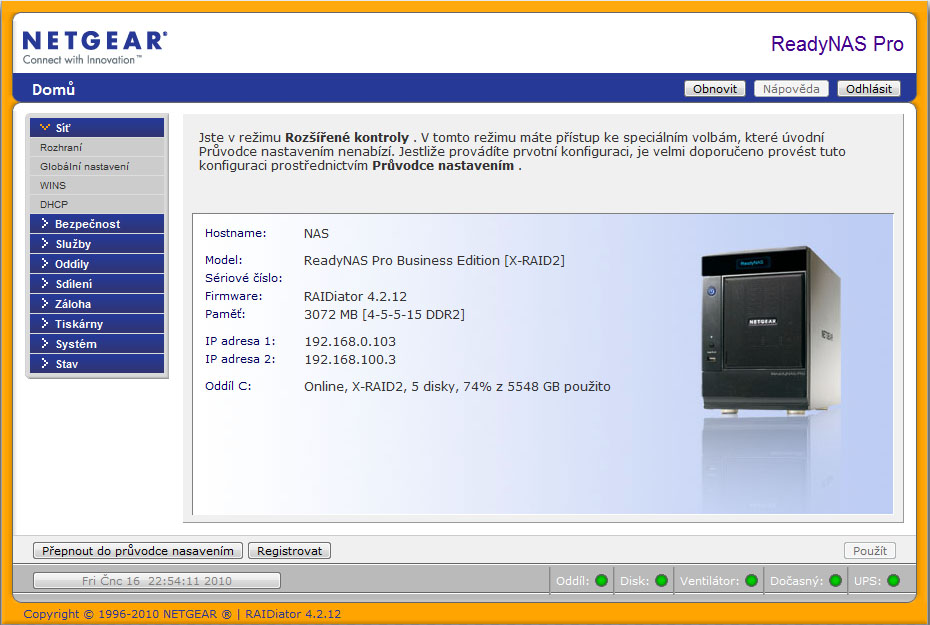
Task: Click the Sériové číslo label
Action: pos(243,278)
